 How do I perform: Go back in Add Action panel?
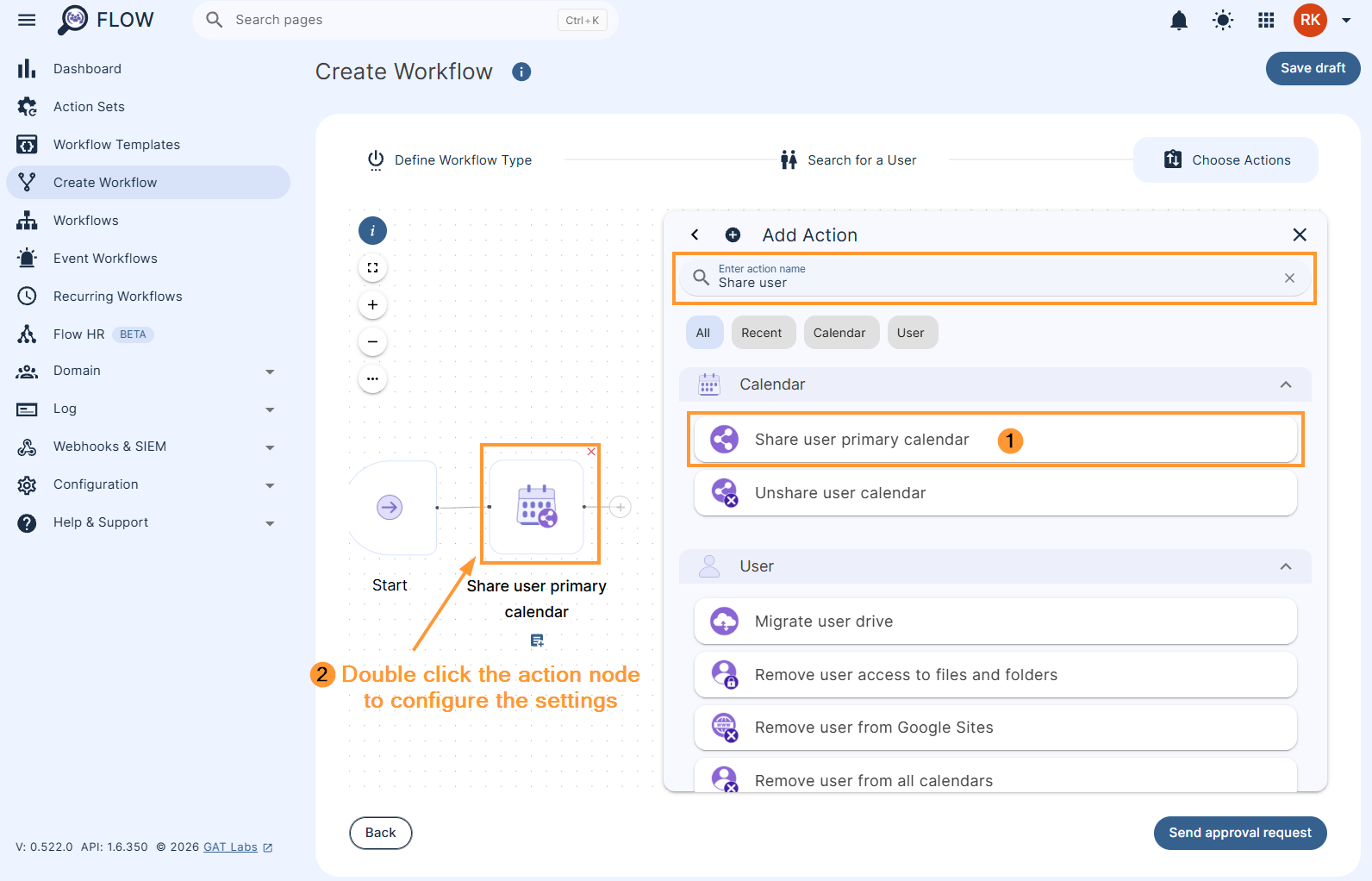coord(695,234)
